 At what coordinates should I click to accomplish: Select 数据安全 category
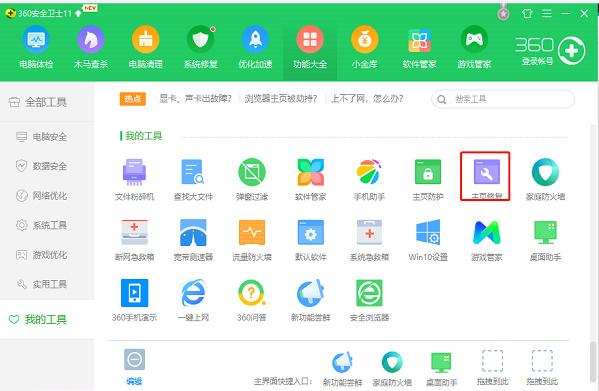coord(42,166)
